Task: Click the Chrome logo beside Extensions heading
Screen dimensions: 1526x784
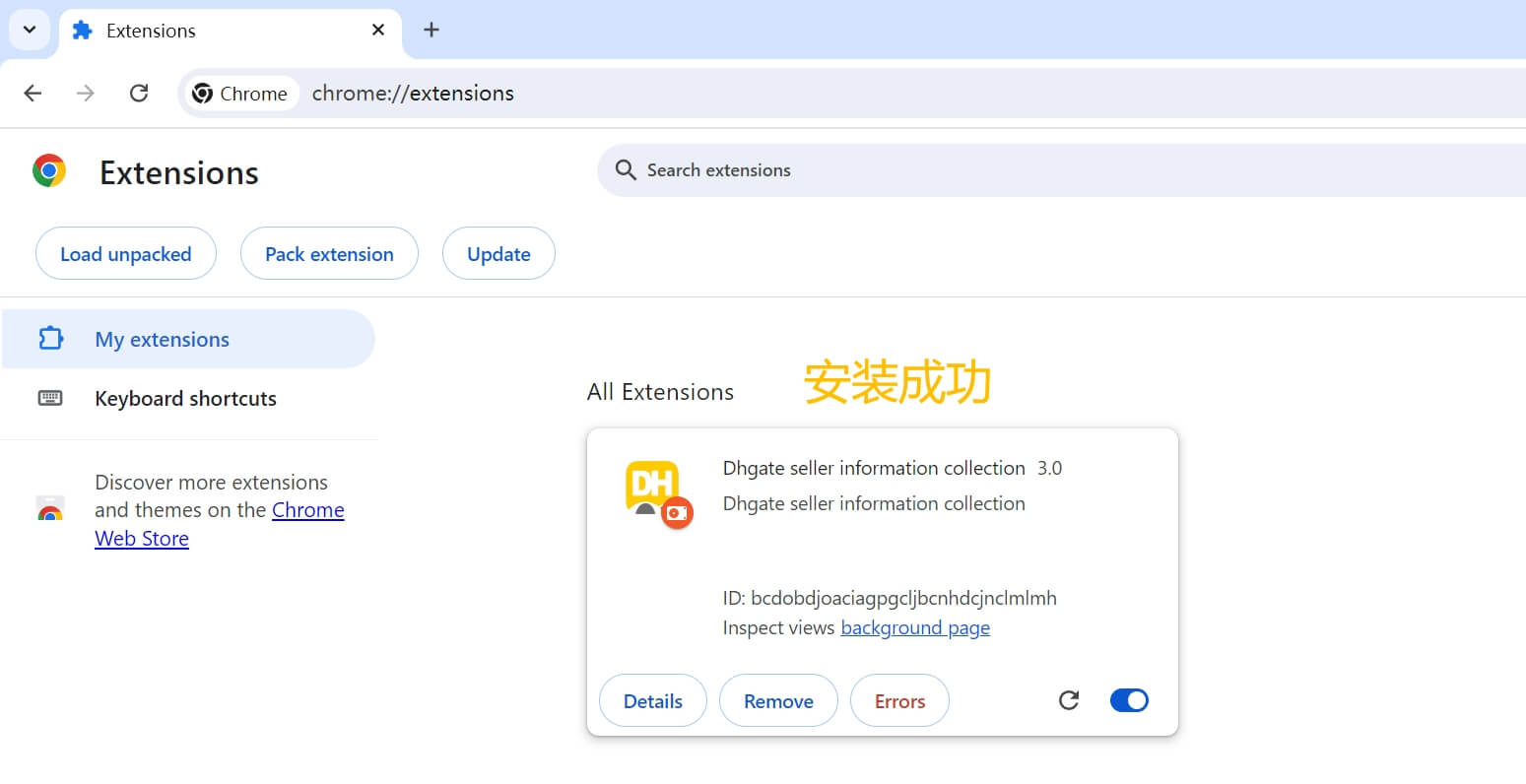Action: (x=49, y=171)
